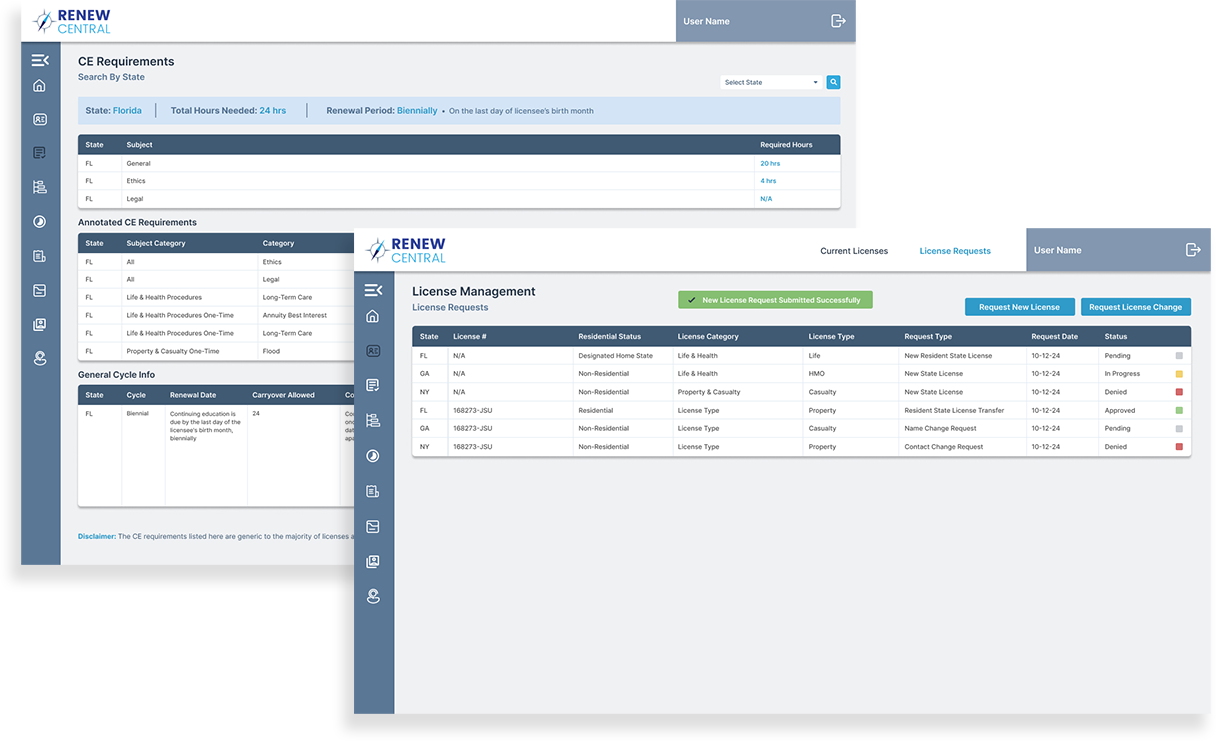
Task: Click Biennial cycle cell in General Cycle Info
Action: (x=137, y=413)
